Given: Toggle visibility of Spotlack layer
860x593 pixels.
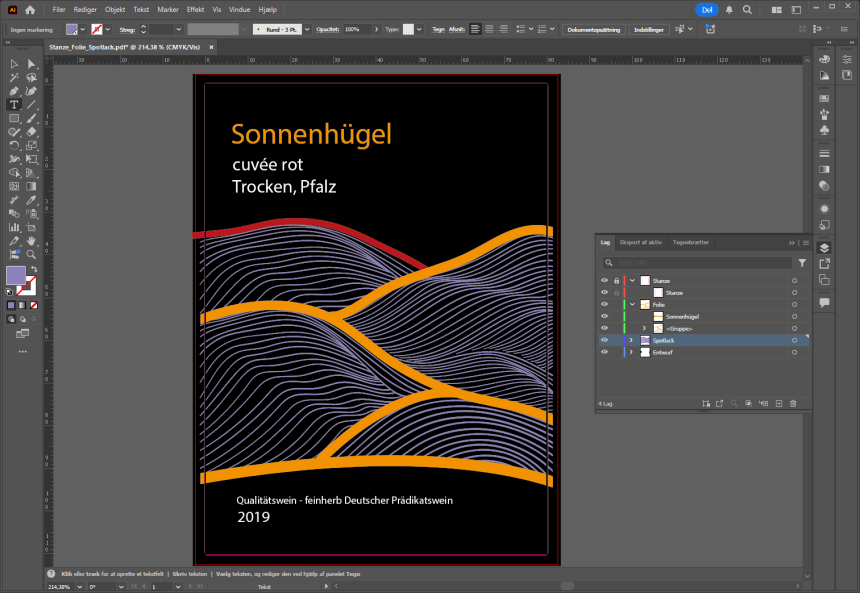Looking at the screenshot, I should point(604,340).
